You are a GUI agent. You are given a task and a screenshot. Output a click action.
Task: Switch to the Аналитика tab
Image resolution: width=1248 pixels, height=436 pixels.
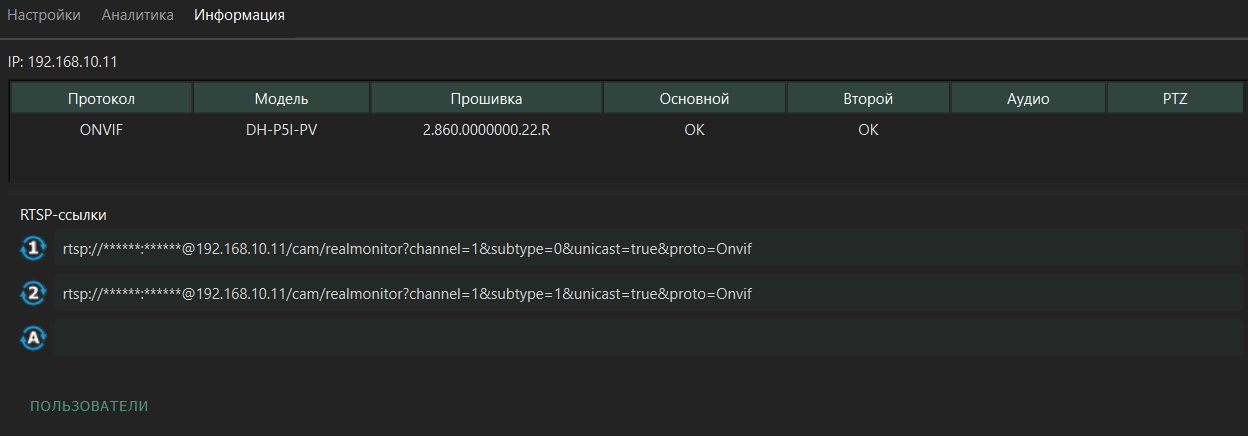(x=137, y=15)
